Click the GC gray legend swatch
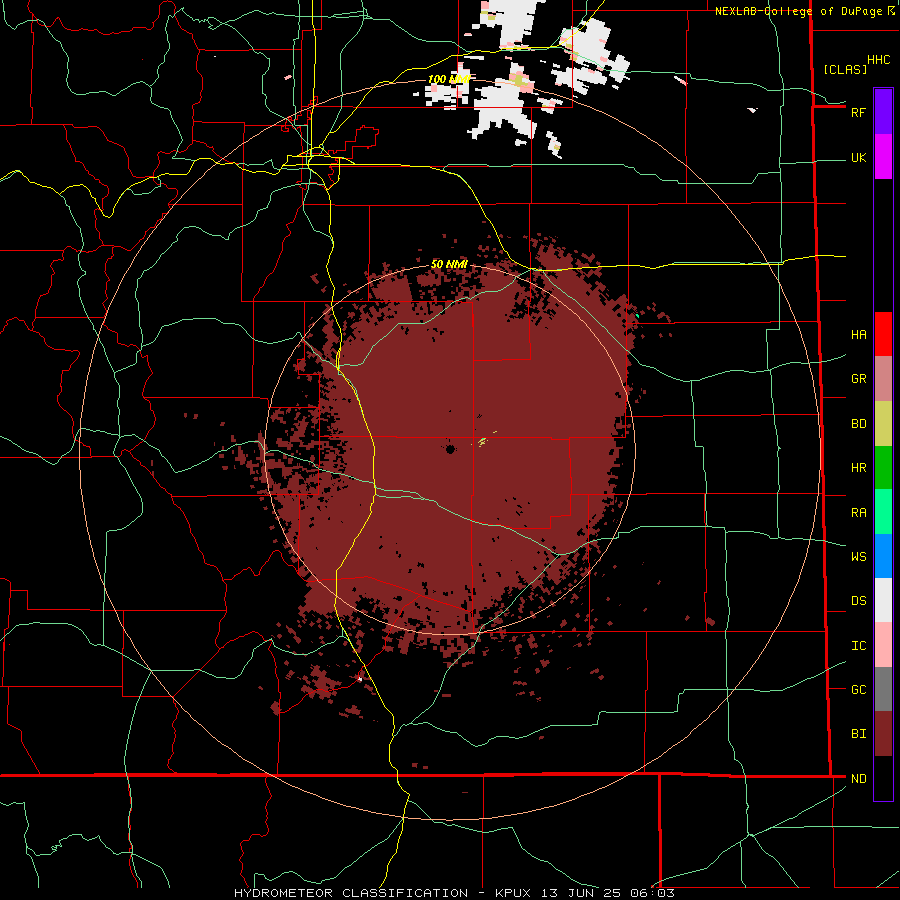 (x=883, y=689)
